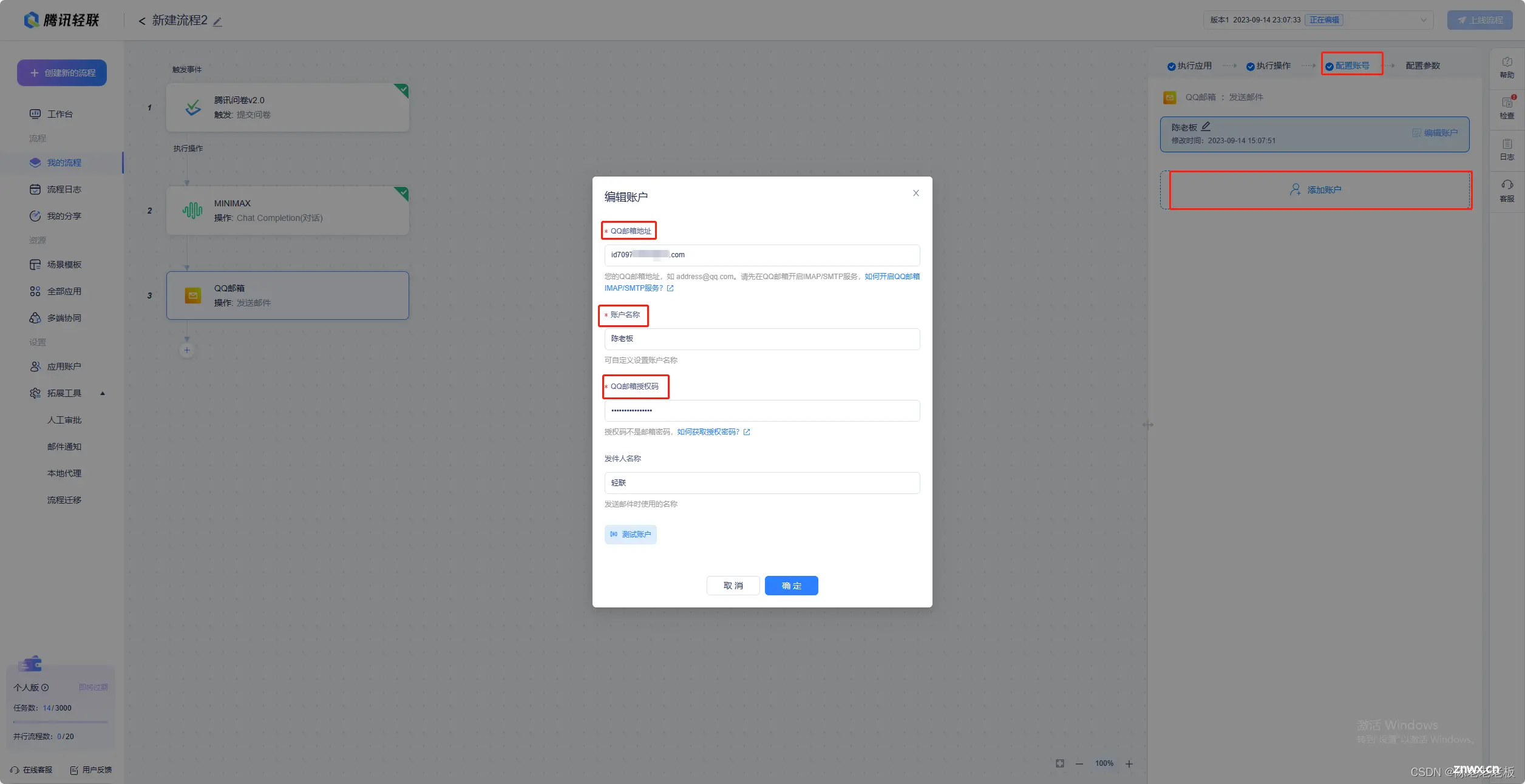Click 上线流程 publish button
The width and height of the screenshot is (1525, 784).
[1479, 20]
